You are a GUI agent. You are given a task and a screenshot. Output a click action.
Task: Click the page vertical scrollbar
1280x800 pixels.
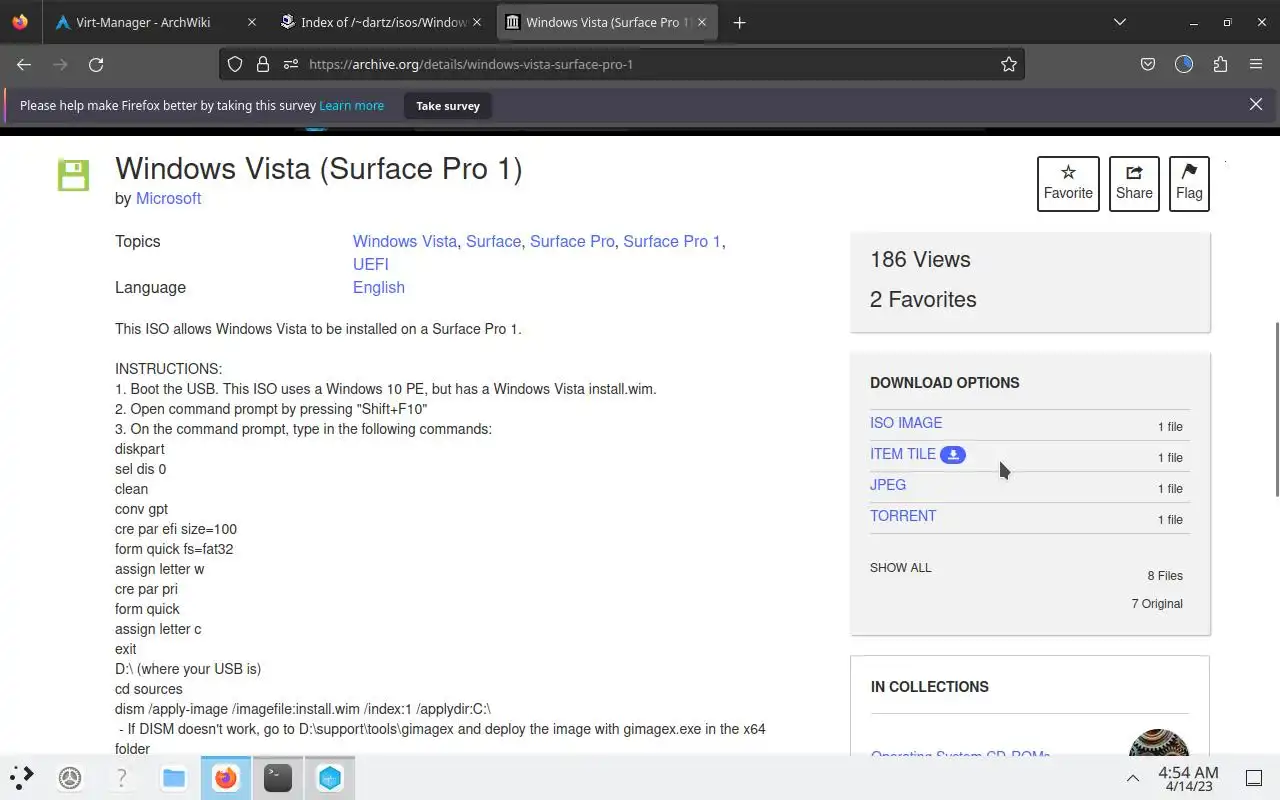click(x=1276, y=410)
